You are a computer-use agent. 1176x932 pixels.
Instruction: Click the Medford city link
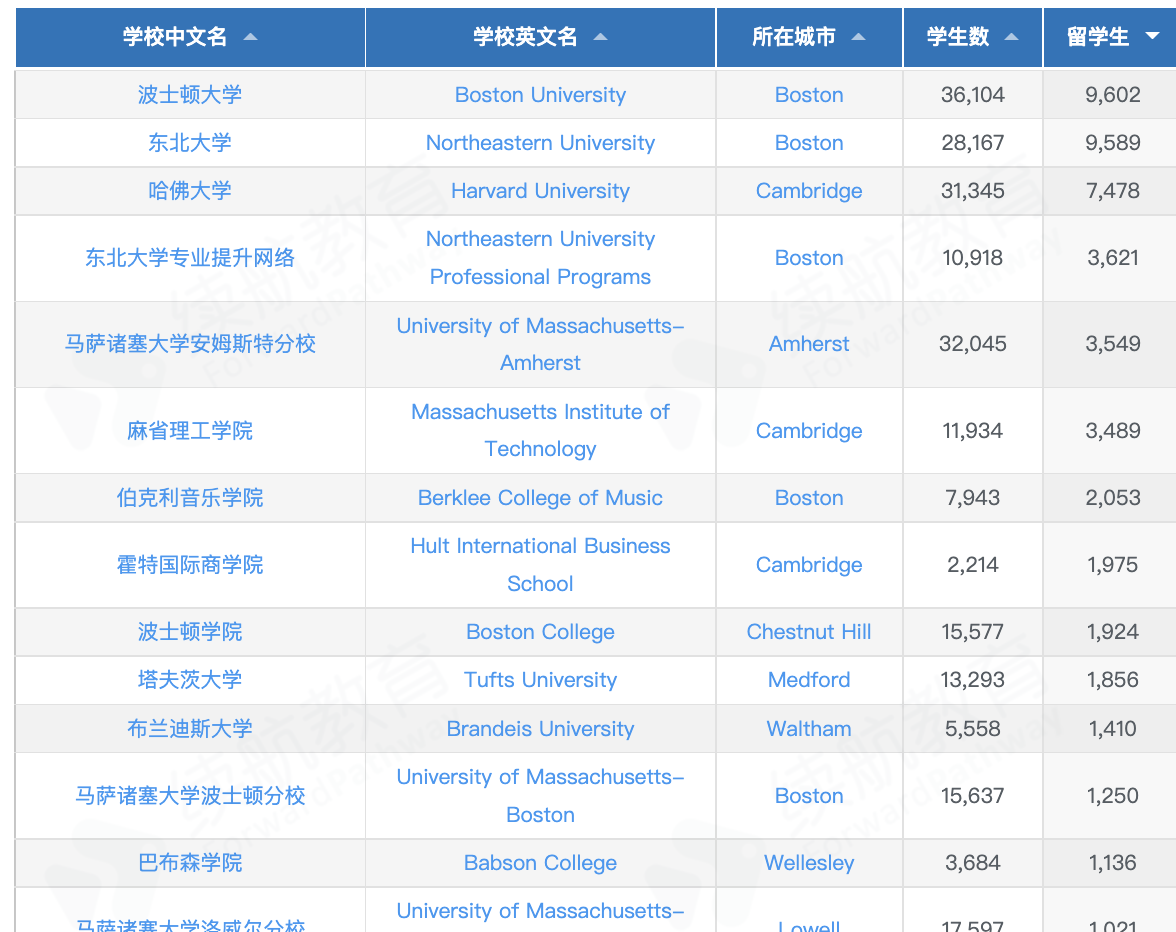pyautogui.click(x=809, y=680)
